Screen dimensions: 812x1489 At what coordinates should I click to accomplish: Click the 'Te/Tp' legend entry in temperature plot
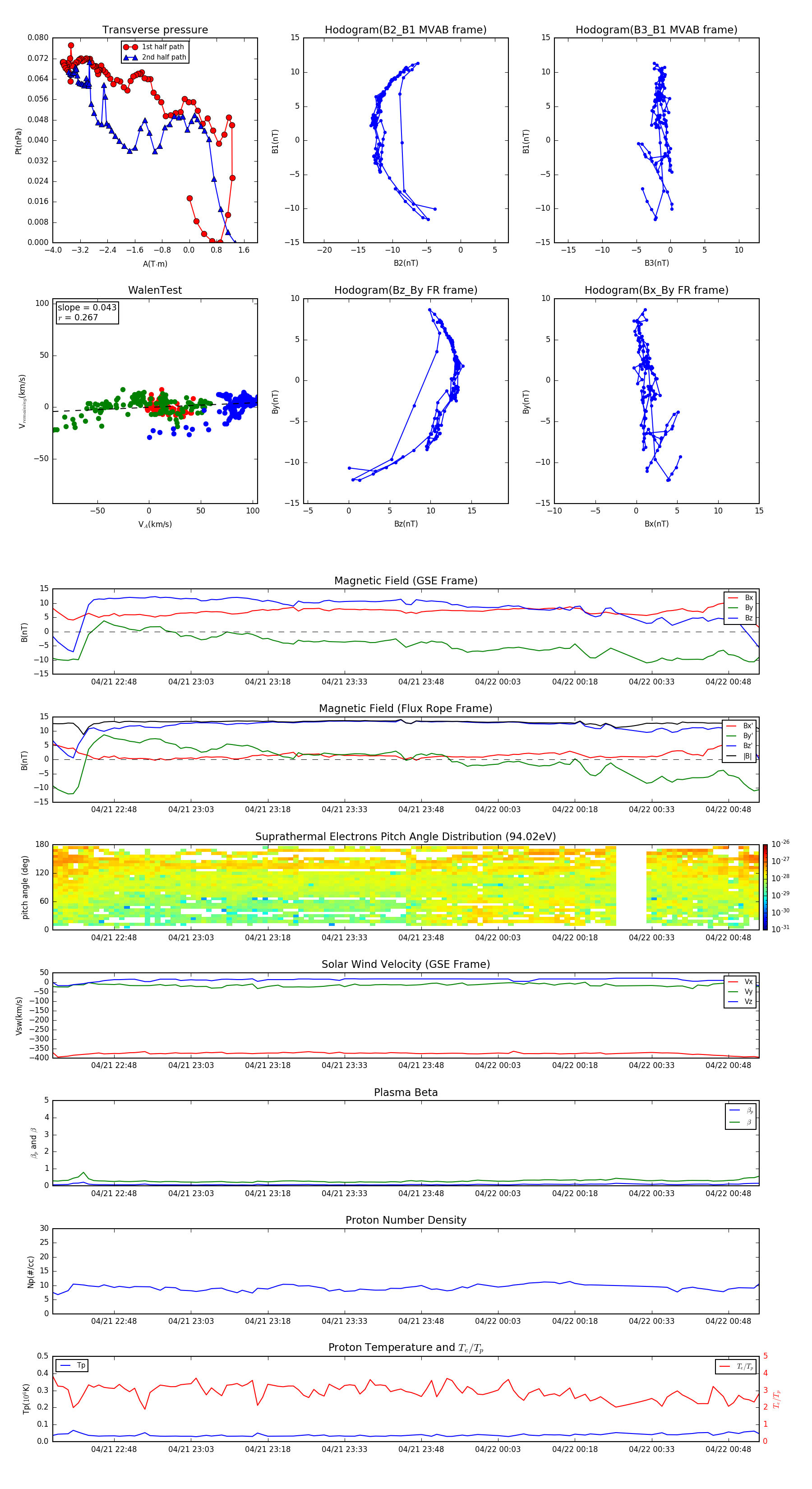[736, 1366]
